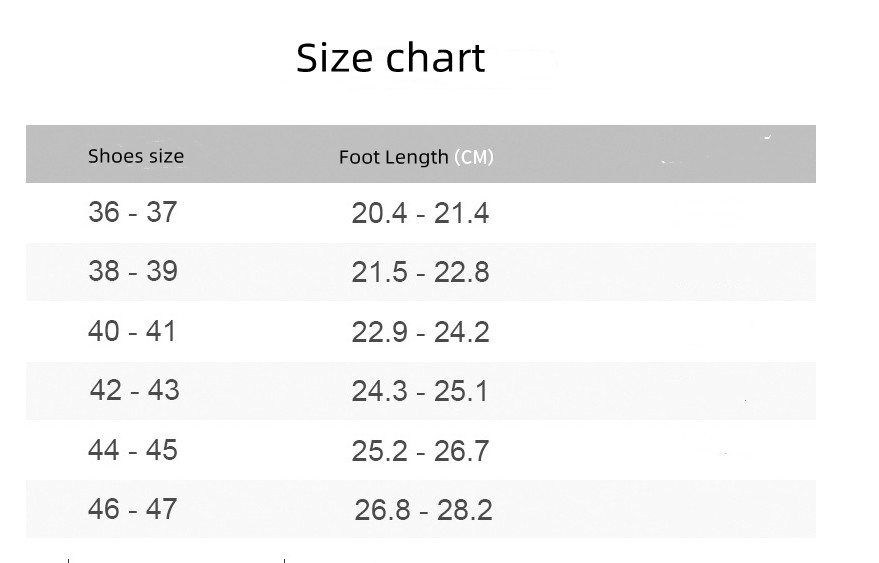Click the "42 - 43" shoe size cell
This screenshot has height=563, width=879.
134,390
